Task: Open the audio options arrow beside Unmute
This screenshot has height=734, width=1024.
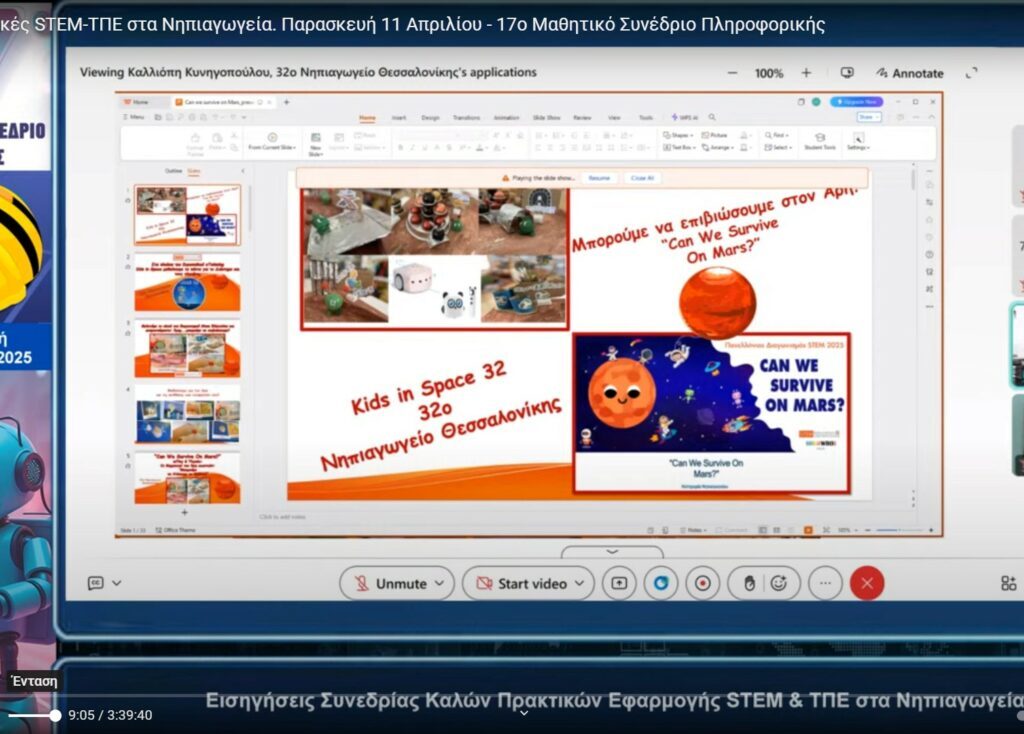Action: click(440, 583)
